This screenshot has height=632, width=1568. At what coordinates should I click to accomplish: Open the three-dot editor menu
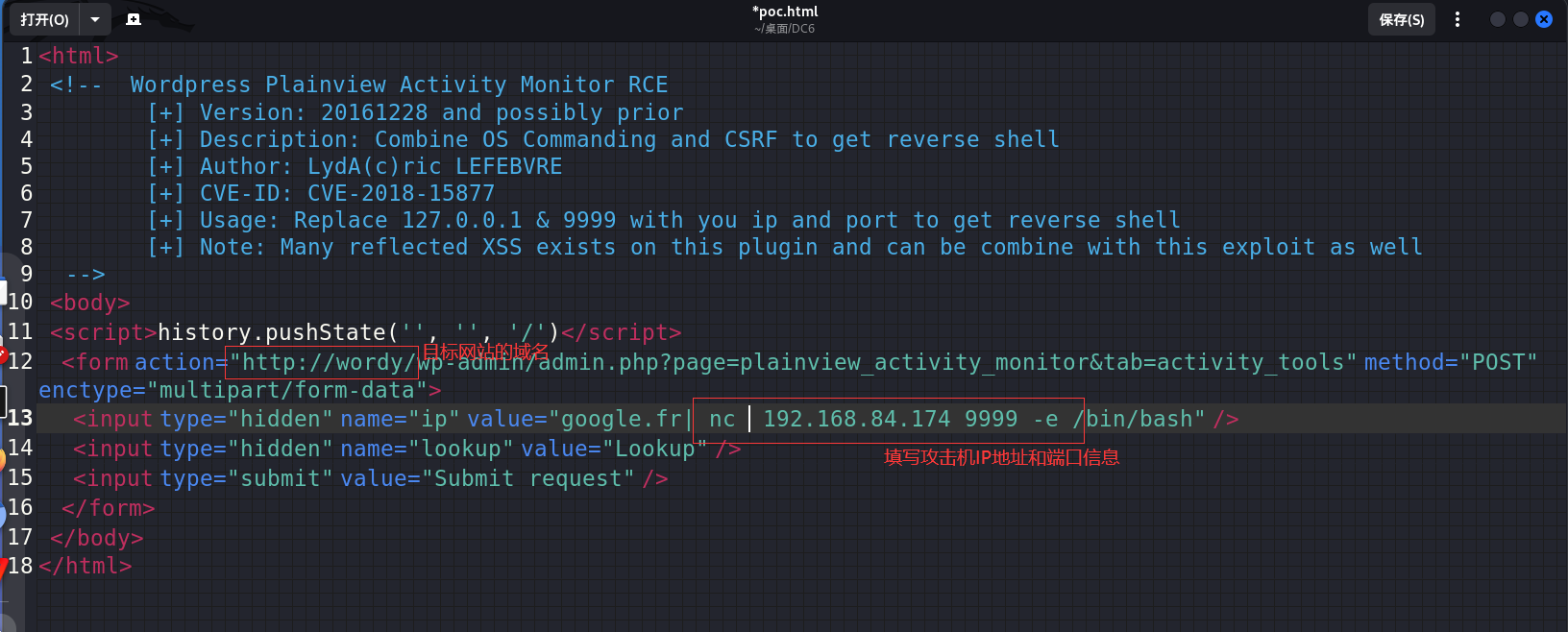click(x=1458, y=19)
